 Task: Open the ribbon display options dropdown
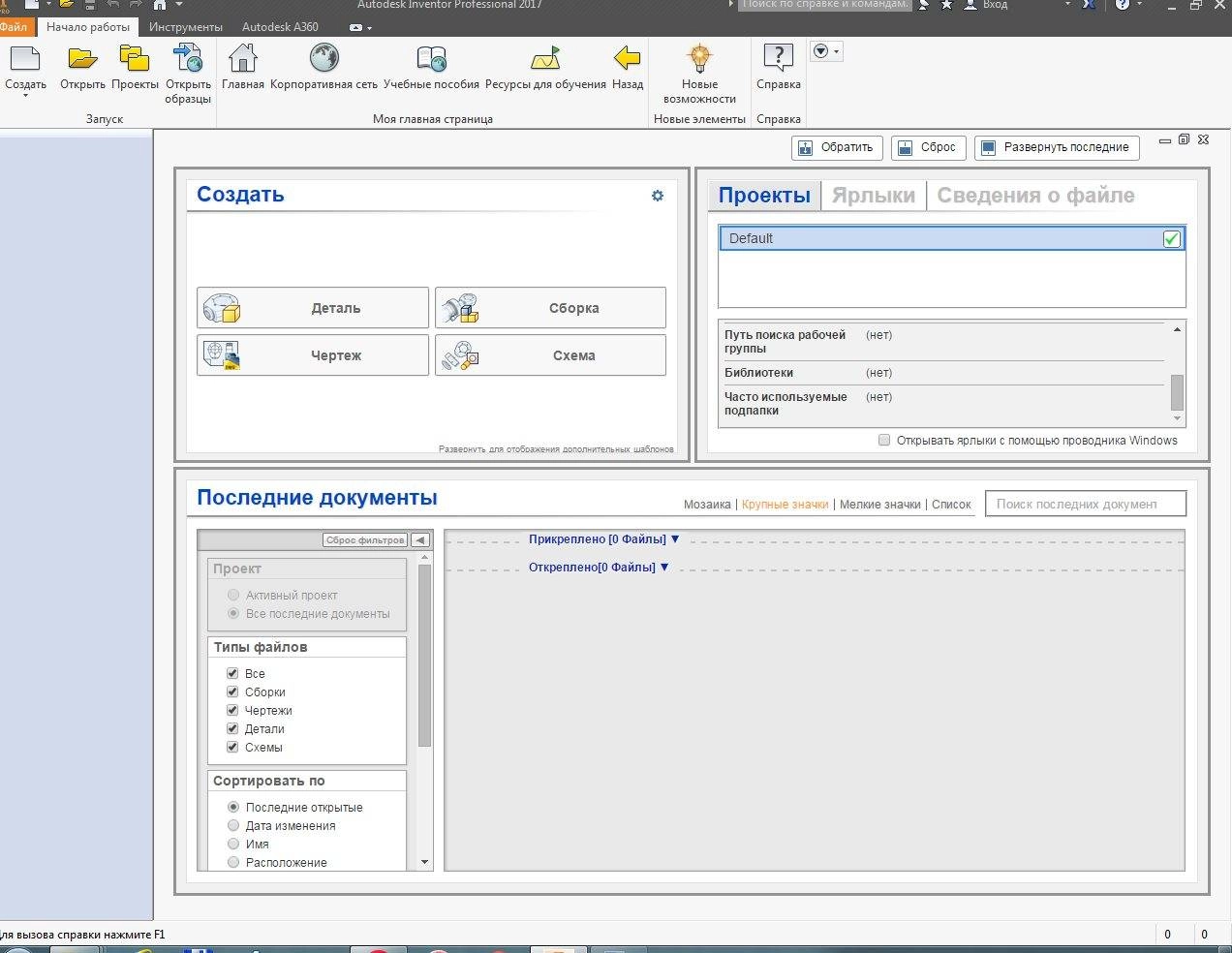pyautogui.click(x=826, y=51)
